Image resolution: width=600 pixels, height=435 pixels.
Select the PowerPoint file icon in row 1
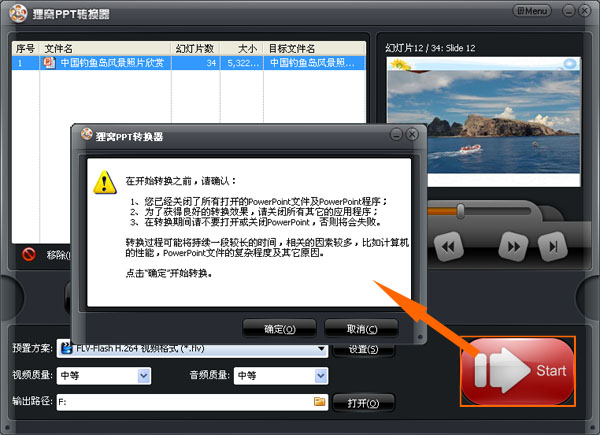tap(49, 62)
